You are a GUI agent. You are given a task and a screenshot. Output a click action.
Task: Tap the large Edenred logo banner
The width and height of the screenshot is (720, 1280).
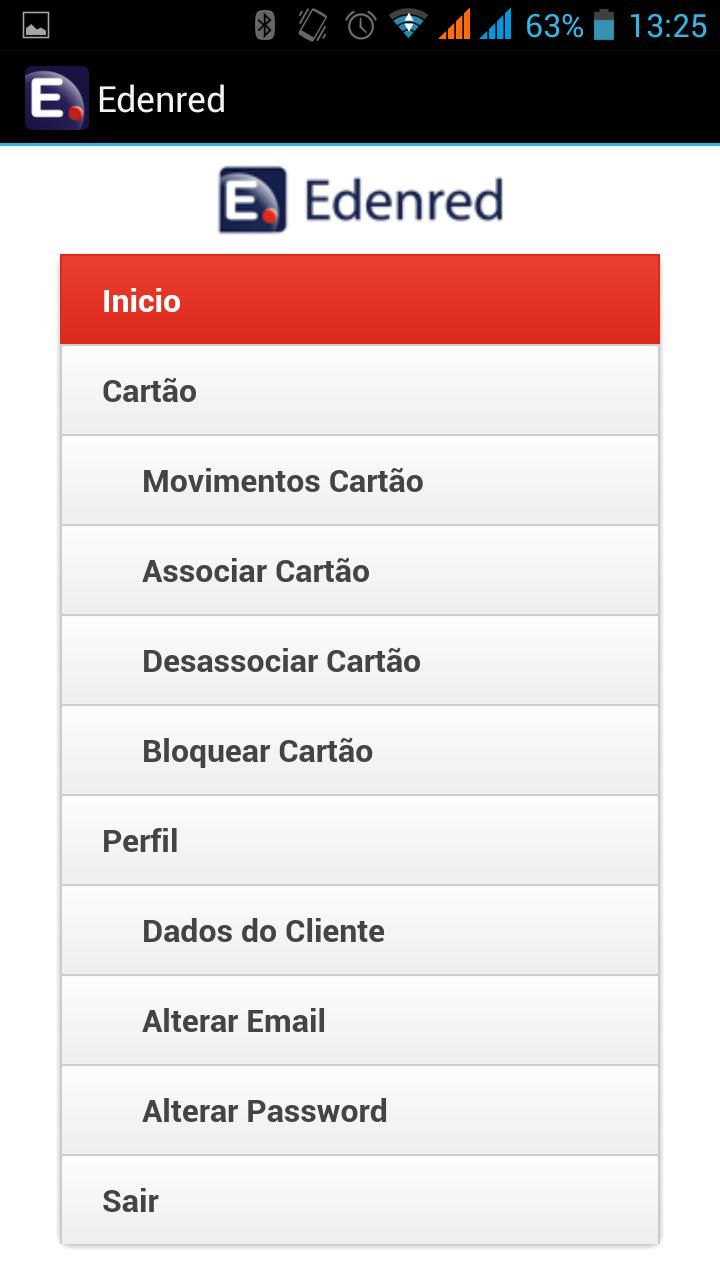coord(360,200)
